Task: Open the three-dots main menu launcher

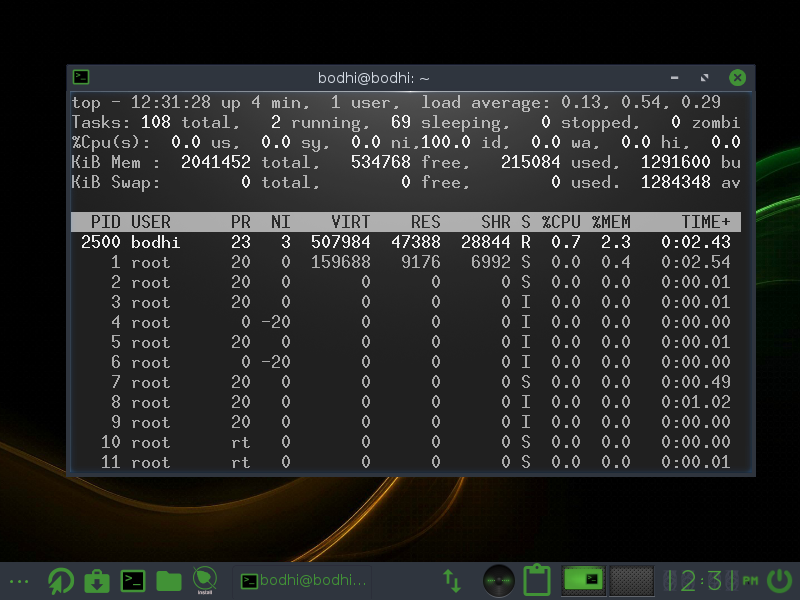Action: (x=19, y=581)
